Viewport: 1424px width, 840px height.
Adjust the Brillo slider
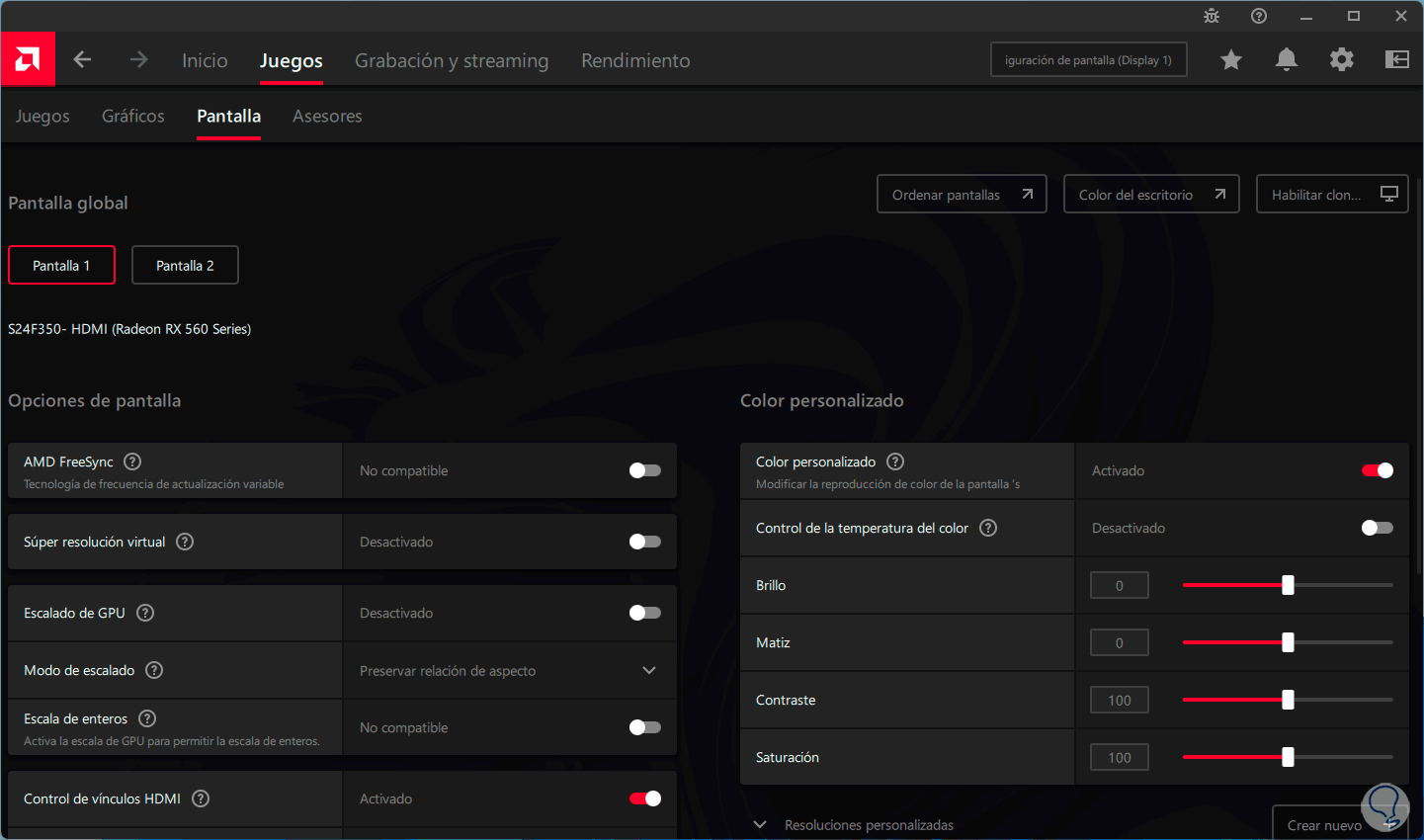(1288, 585)
